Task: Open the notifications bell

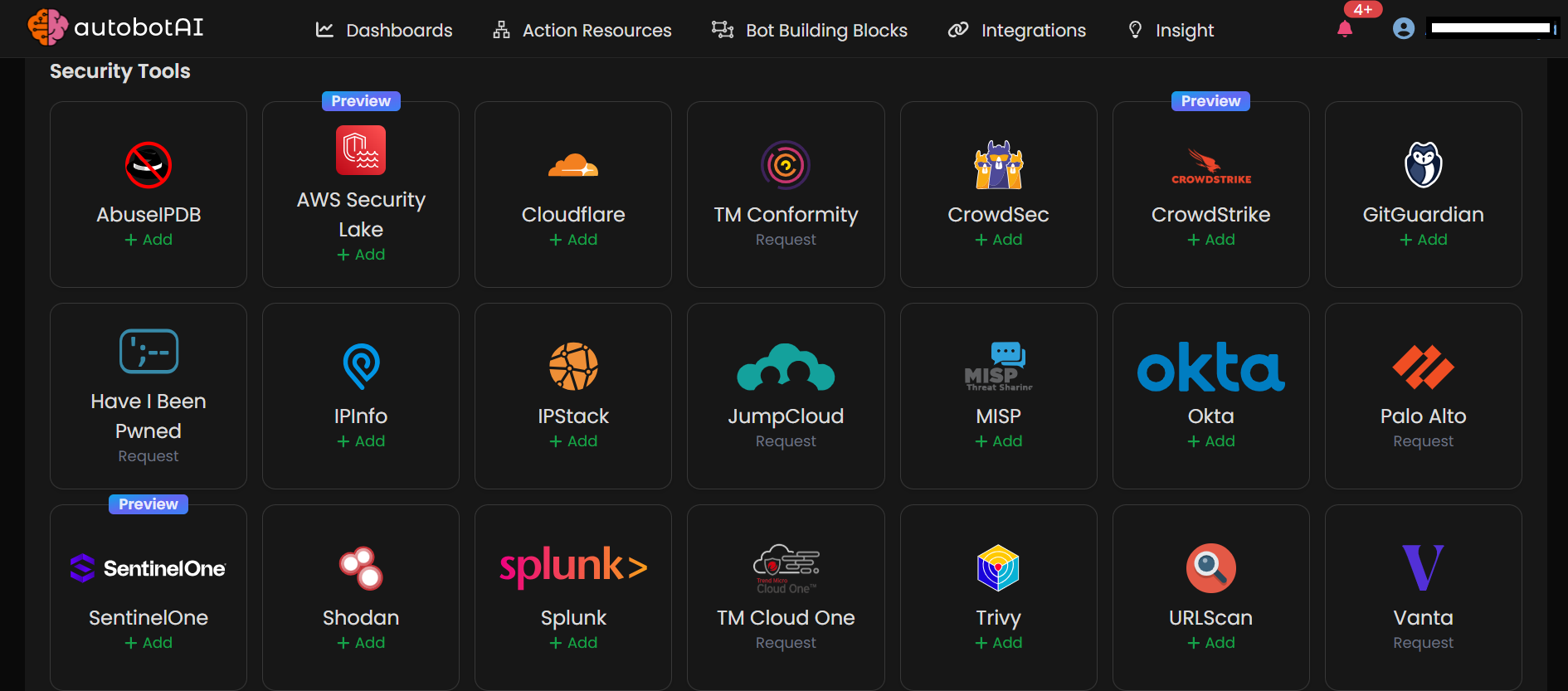Action: 1345,29
